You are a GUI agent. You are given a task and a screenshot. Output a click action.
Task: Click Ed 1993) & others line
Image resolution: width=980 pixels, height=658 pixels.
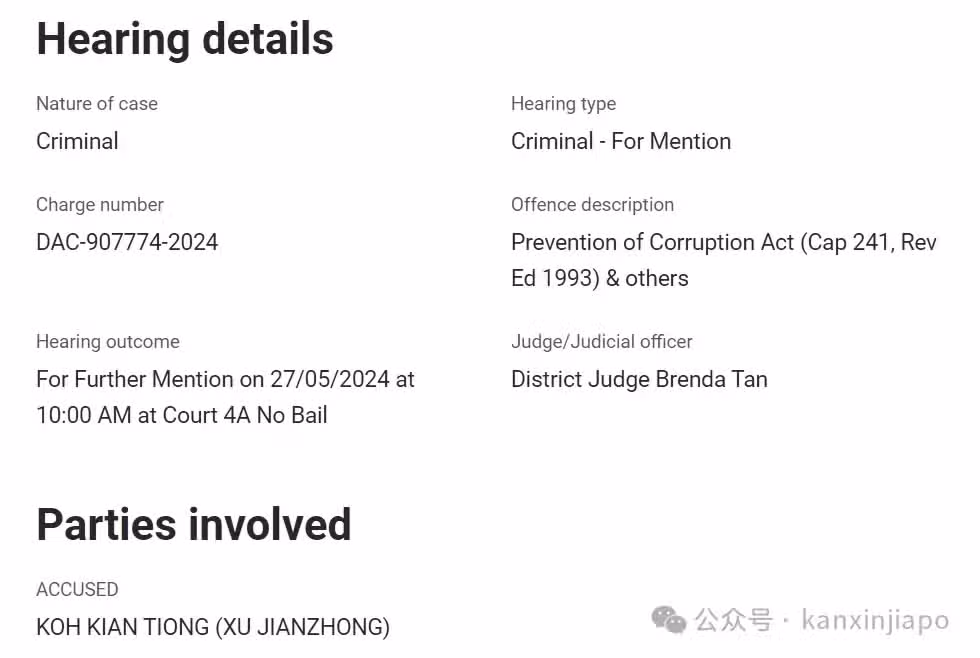599,278
